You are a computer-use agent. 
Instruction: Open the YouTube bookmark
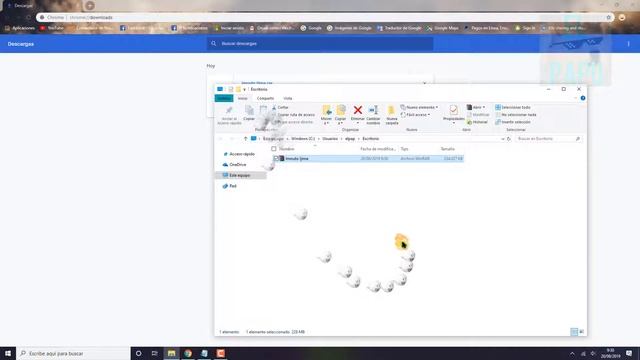point(52,28)
